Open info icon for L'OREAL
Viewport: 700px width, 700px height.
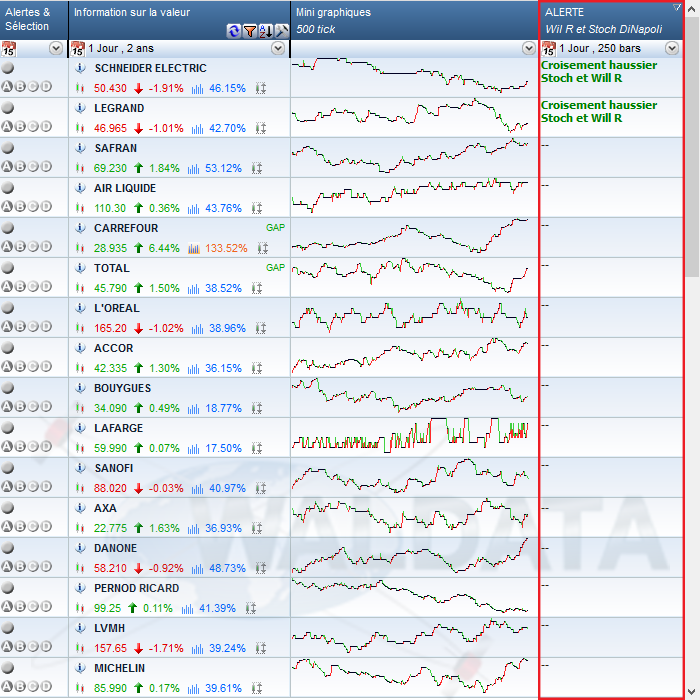click(x=80, y=308)
